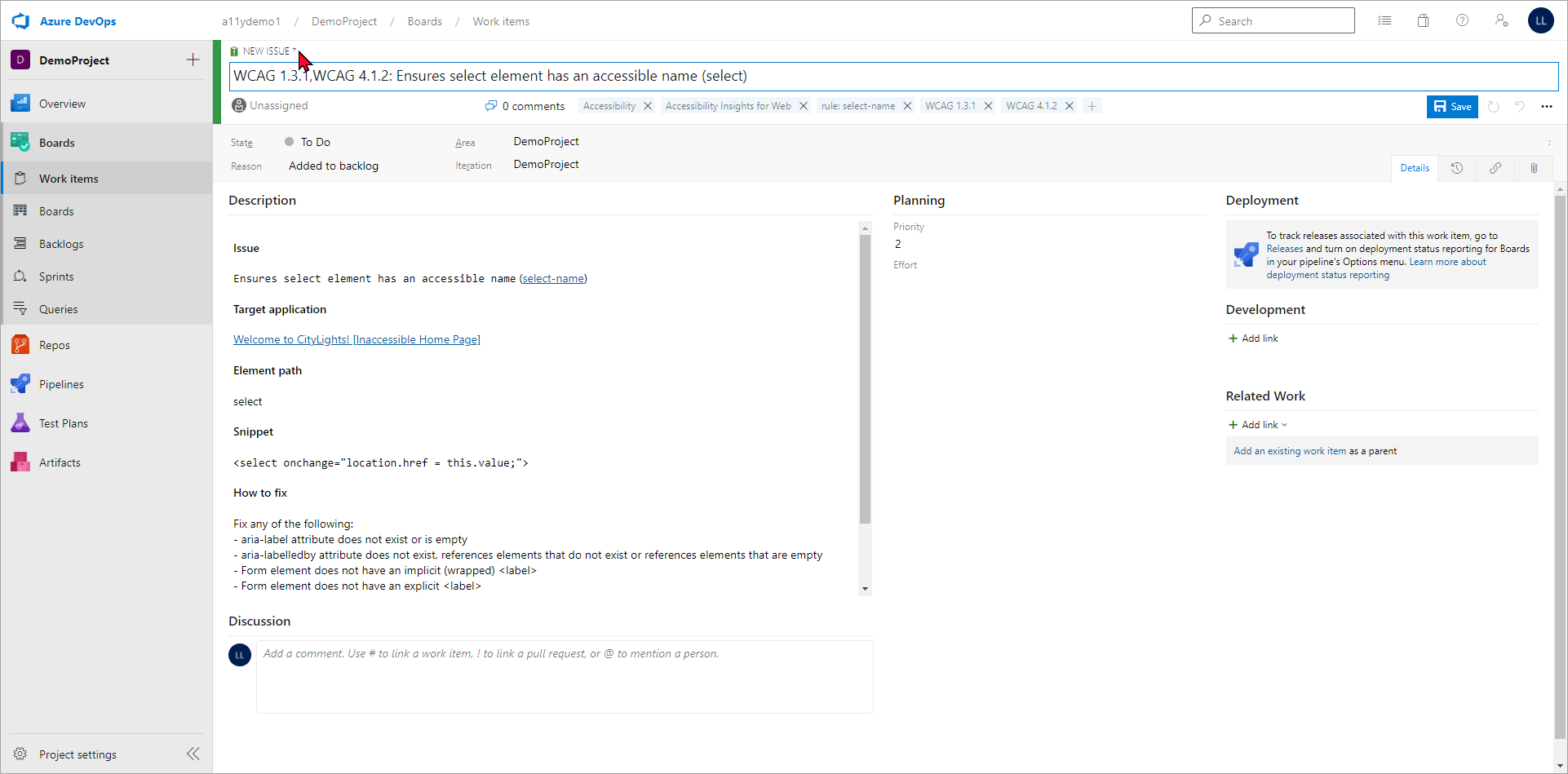Open the more actions ellipsis menu

pyautogui.click(x=1547, y=106)
